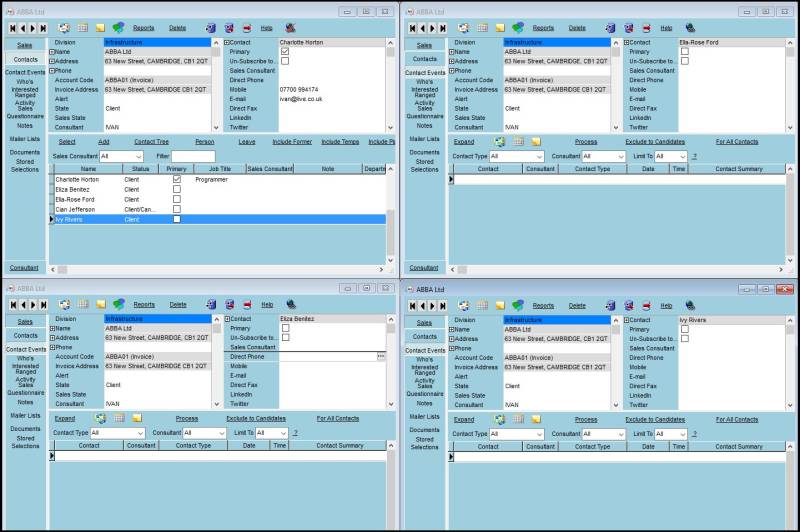Image resolution: width=800 pixels, height=532 pixels.
Task: Click Filter text box in Charlotte Horton window
Action: 193,156
